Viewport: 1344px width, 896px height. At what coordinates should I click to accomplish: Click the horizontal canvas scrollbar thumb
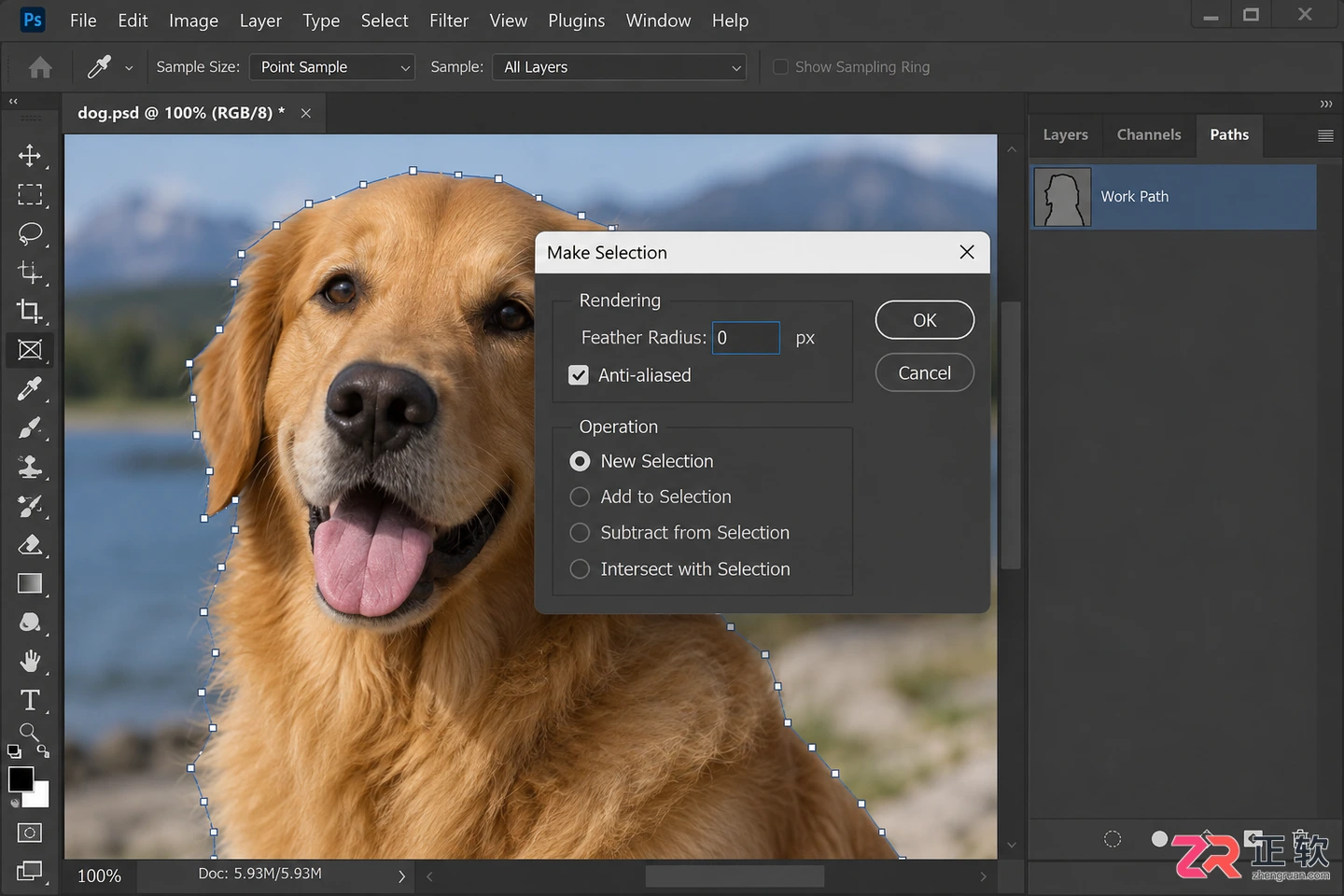coord(735,876)
